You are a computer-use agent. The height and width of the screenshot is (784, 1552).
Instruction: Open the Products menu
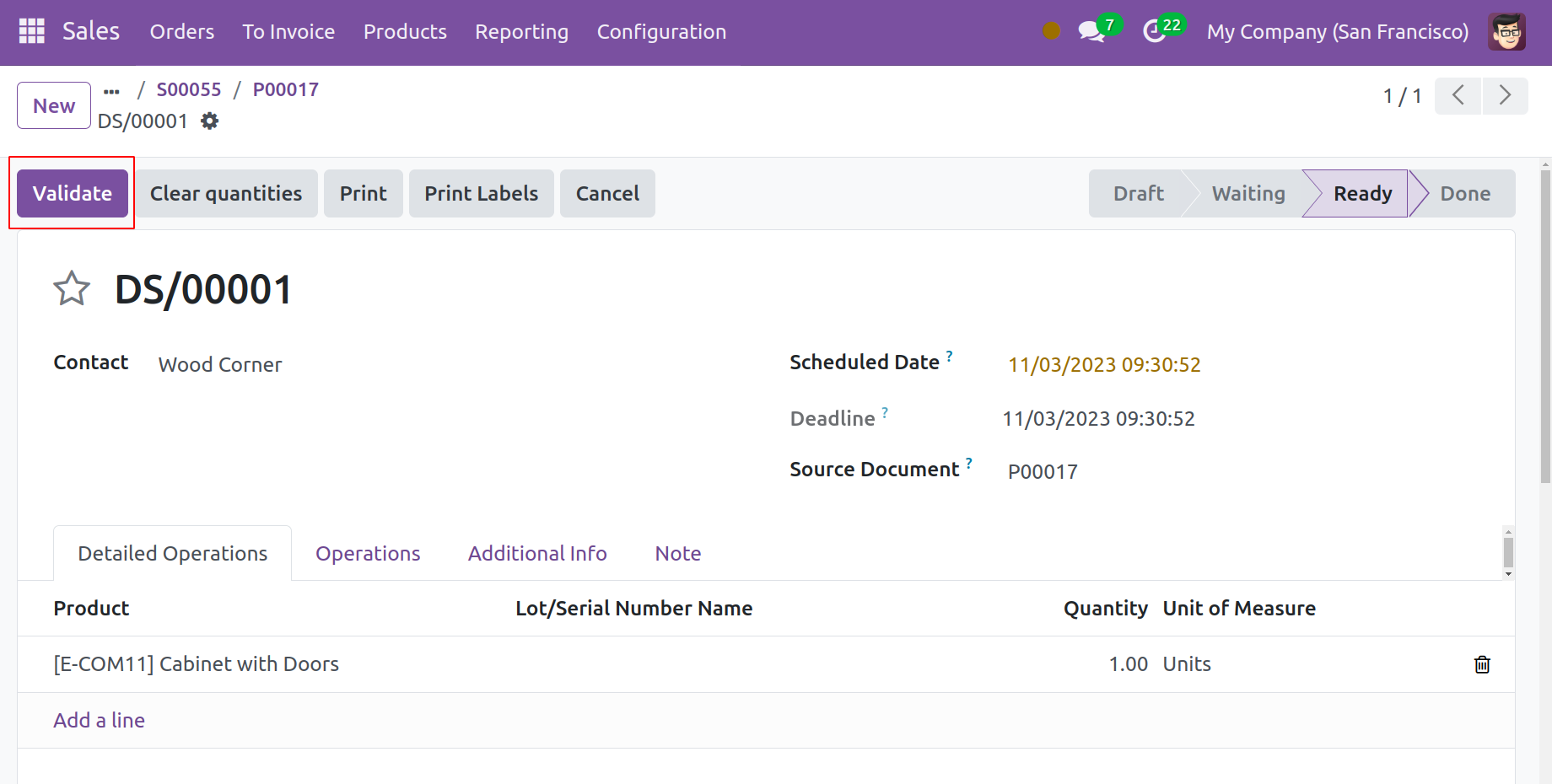click(x=405, y=32)
